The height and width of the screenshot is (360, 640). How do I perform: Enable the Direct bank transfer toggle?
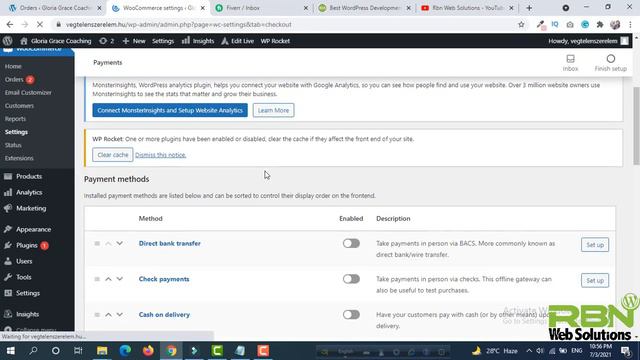351,243
